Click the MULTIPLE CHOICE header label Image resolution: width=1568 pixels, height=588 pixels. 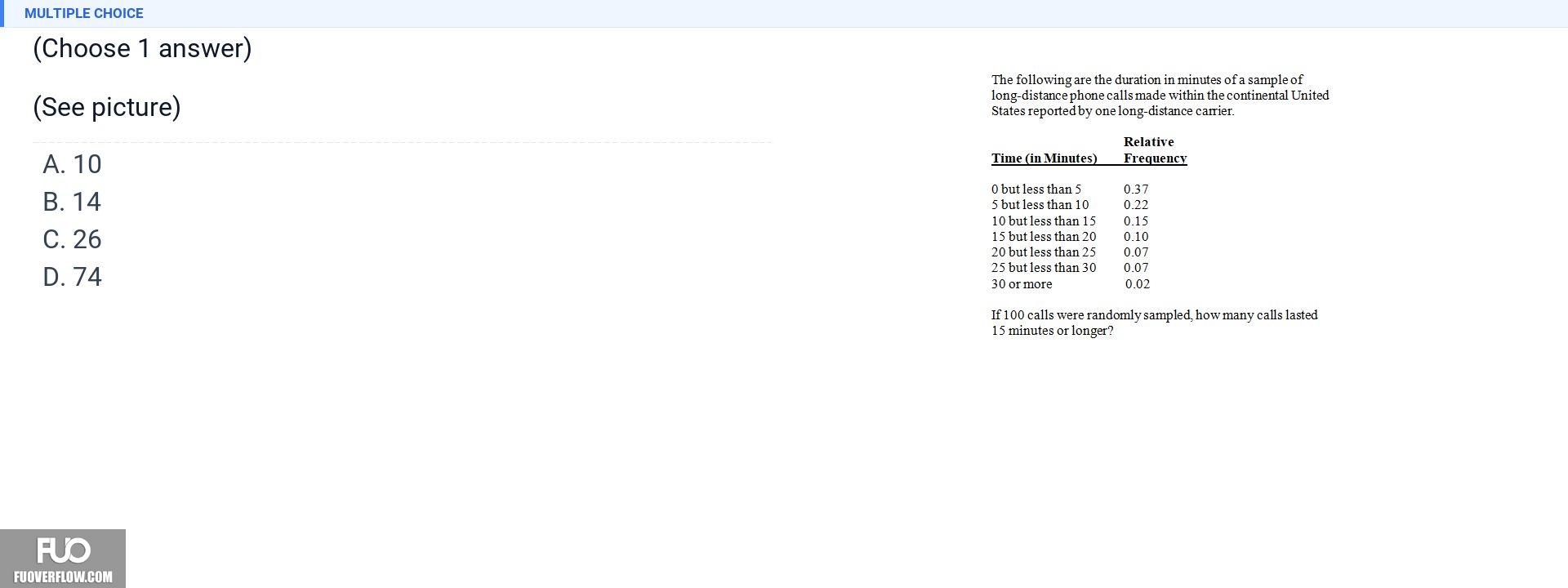(84, 13)
